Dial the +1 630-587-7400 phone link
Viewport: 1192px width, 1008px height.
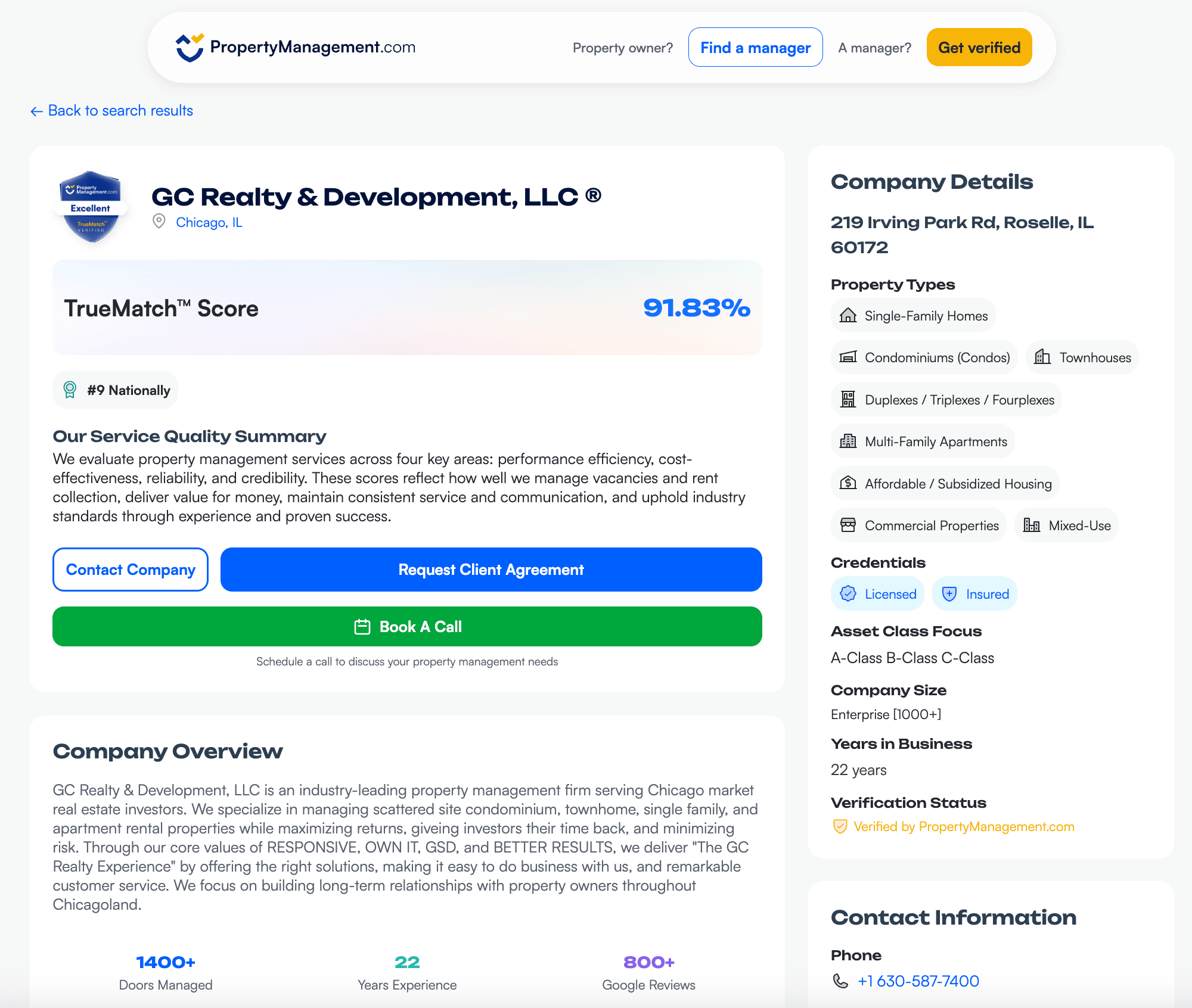918,981
